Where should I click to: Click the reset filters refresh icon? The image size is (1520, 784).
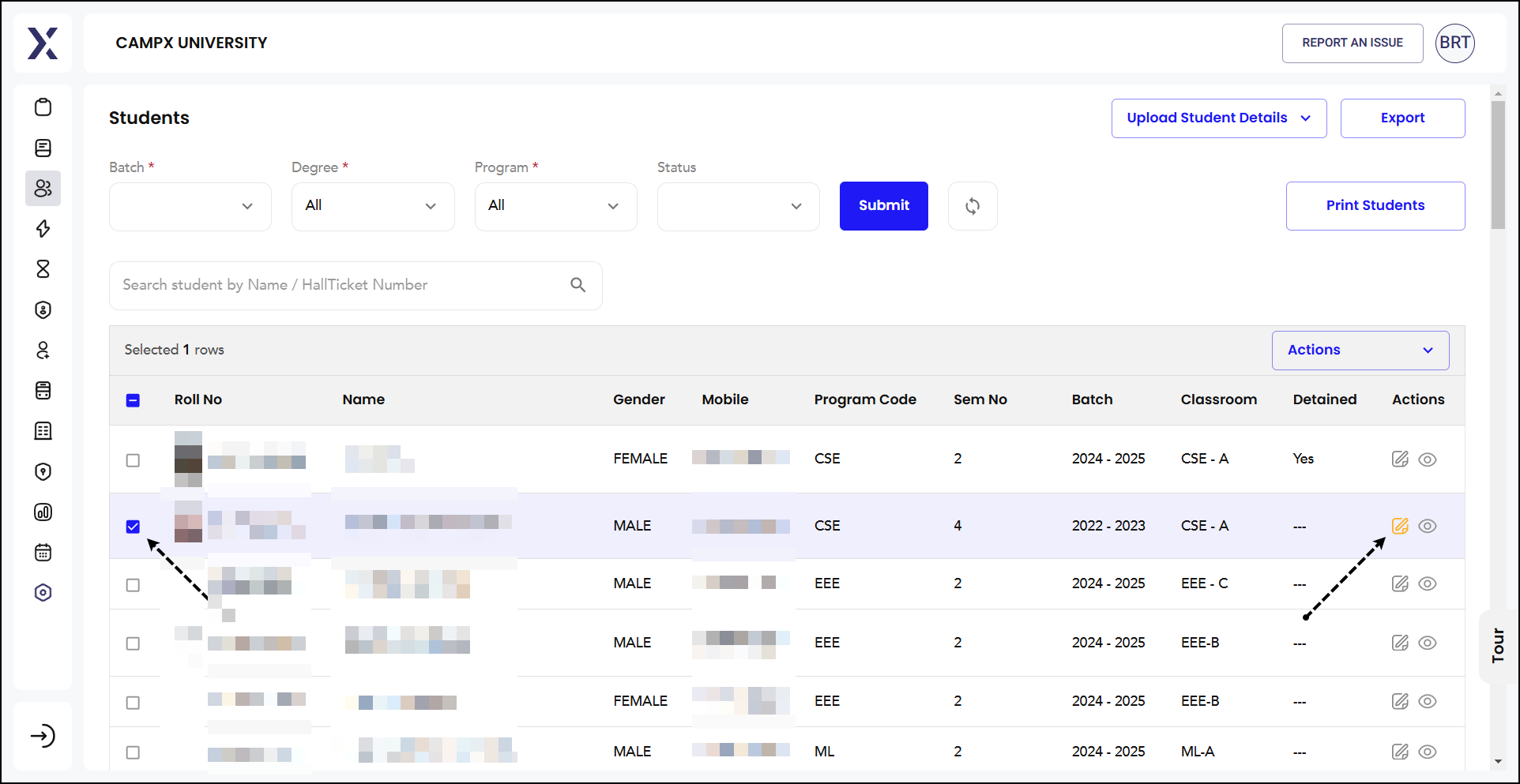[973, 206]
